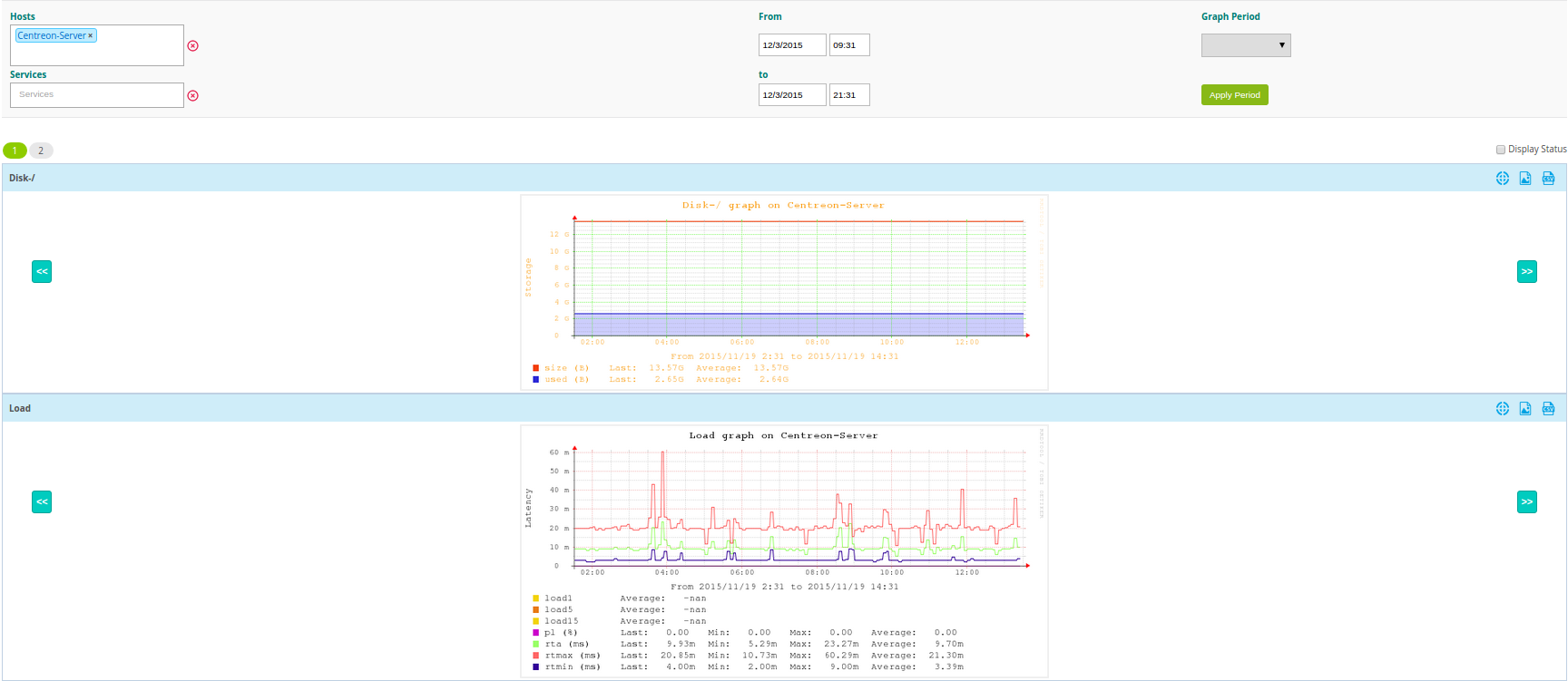Export the Disk-/ graph data as CSV

pyautogui.click(x=1548, y=179)
